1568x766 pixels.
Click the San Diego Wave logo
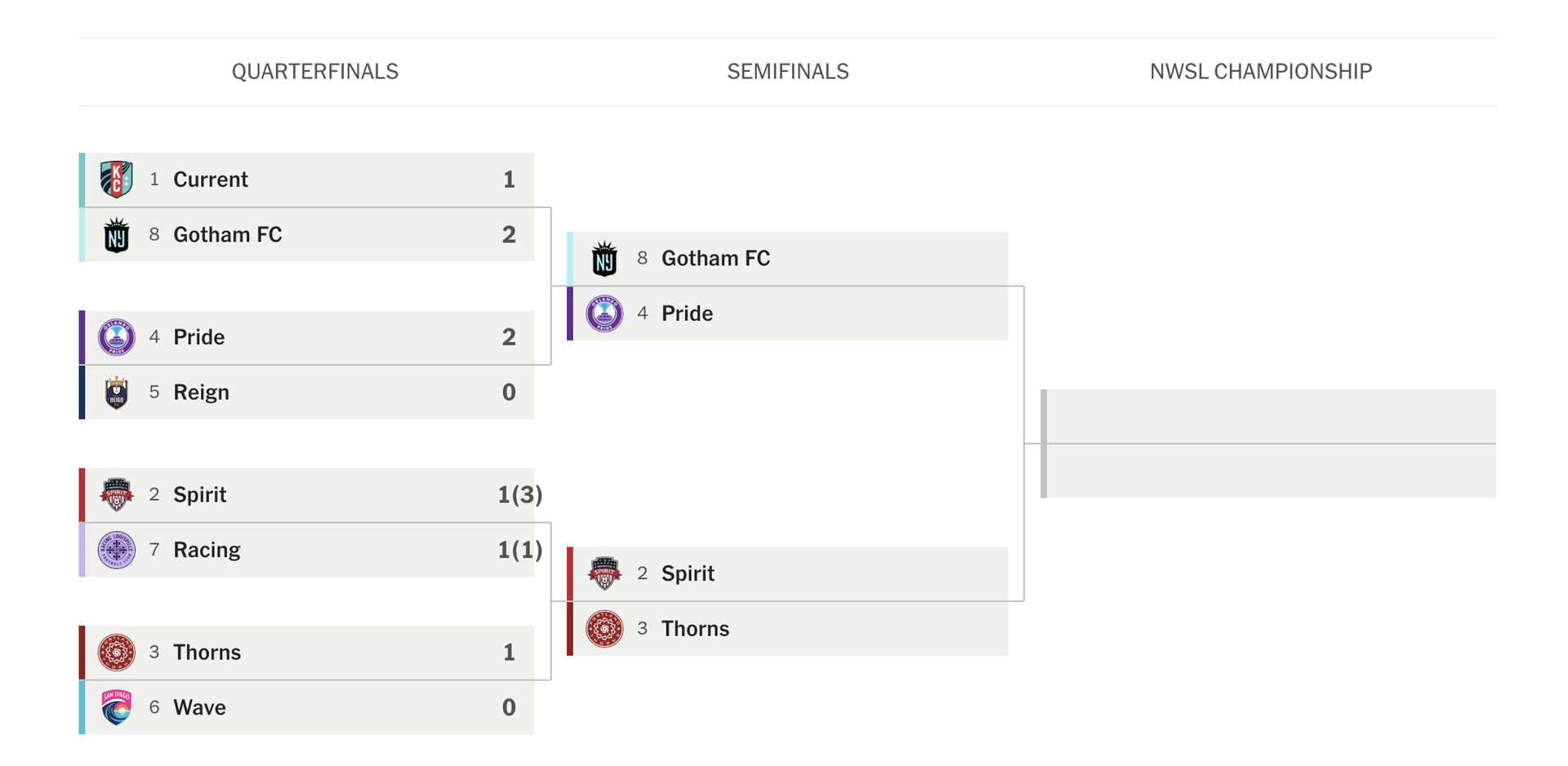pos(116,708)
